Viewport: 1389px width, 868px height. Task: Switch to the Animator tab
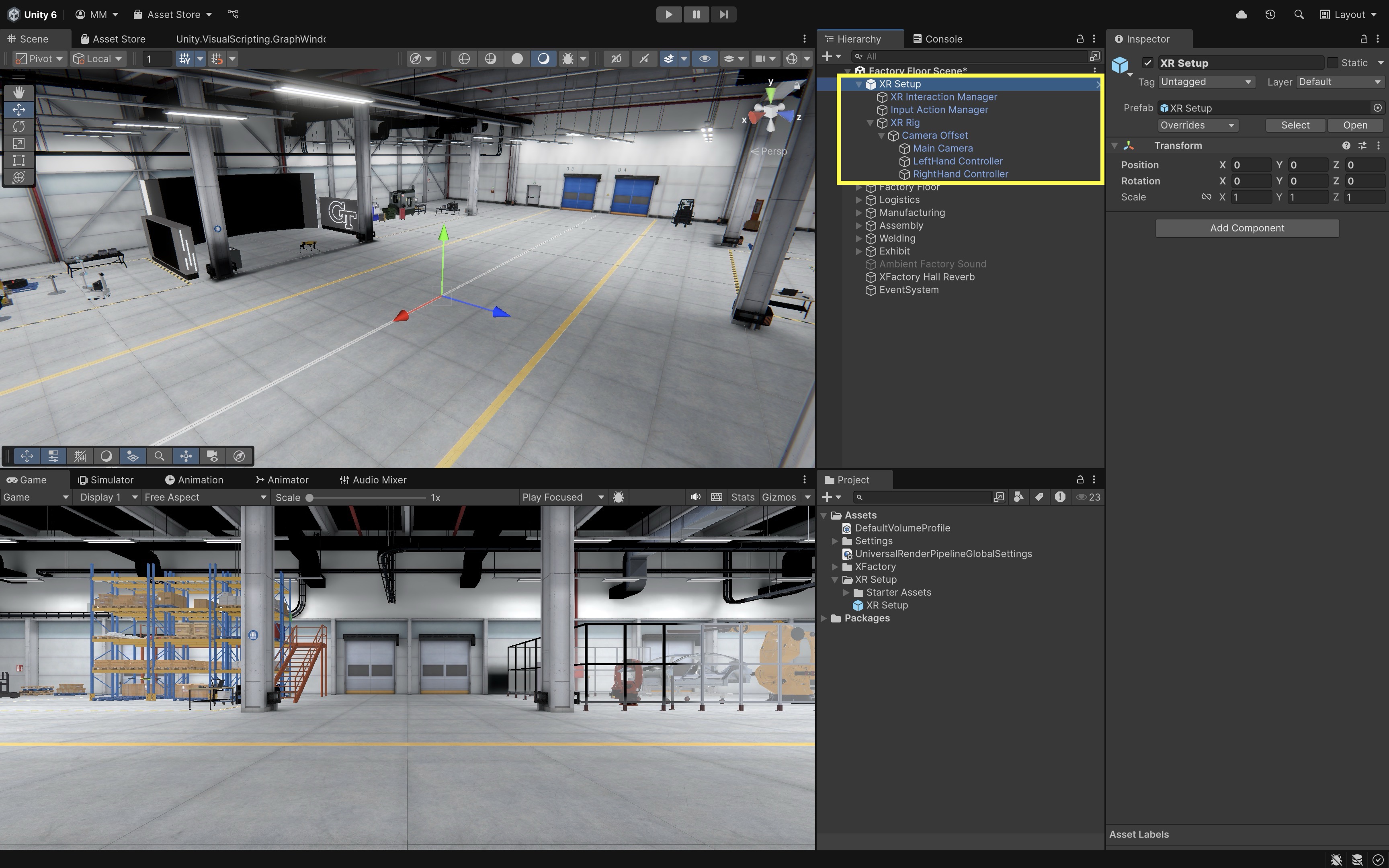(x=282, y=480)
